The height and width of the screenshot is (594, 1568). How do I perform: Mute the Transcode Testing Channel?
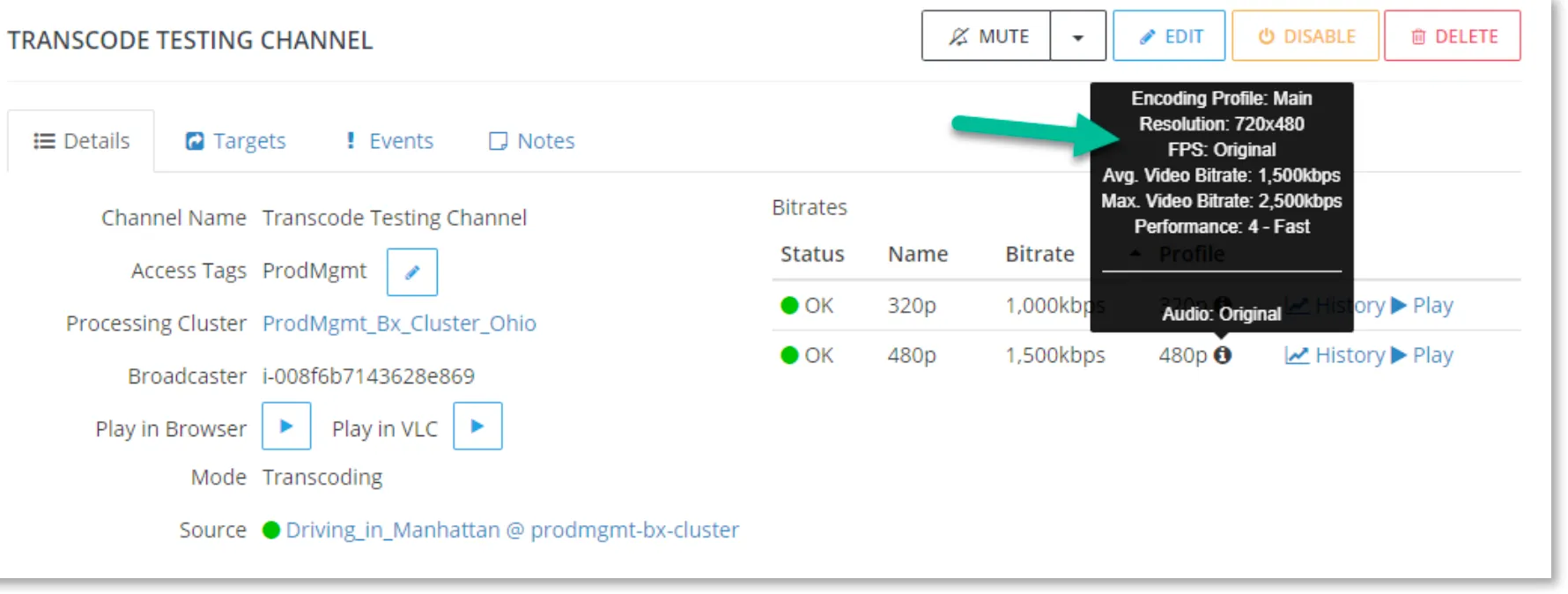pyautogui.click(x=987, y=36)
